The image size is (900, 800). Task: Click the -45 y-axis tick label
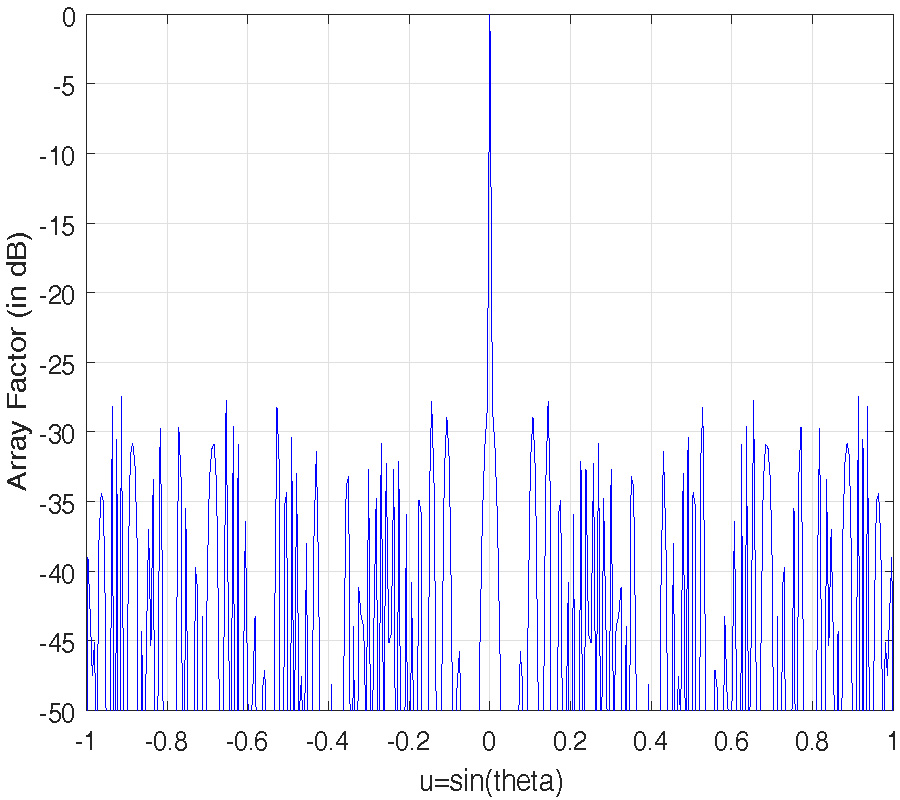pos(58,642)
